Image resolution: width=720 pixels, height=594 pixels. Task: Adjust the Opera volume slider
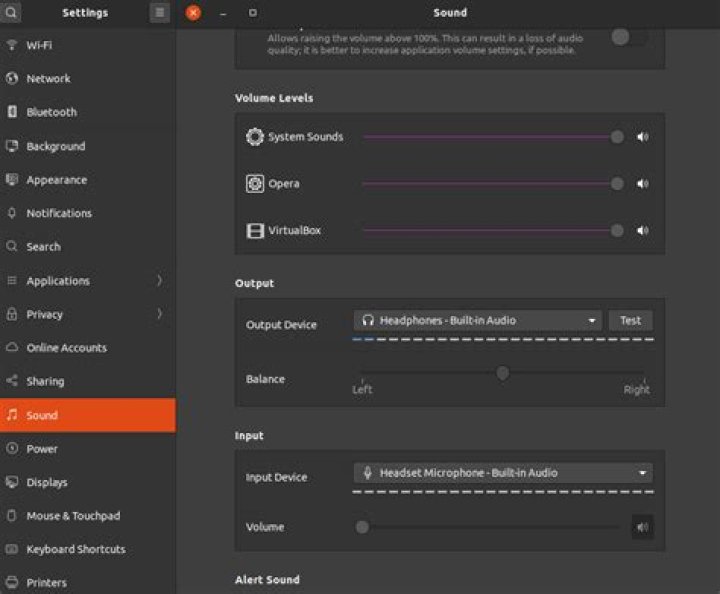[494, 184]
